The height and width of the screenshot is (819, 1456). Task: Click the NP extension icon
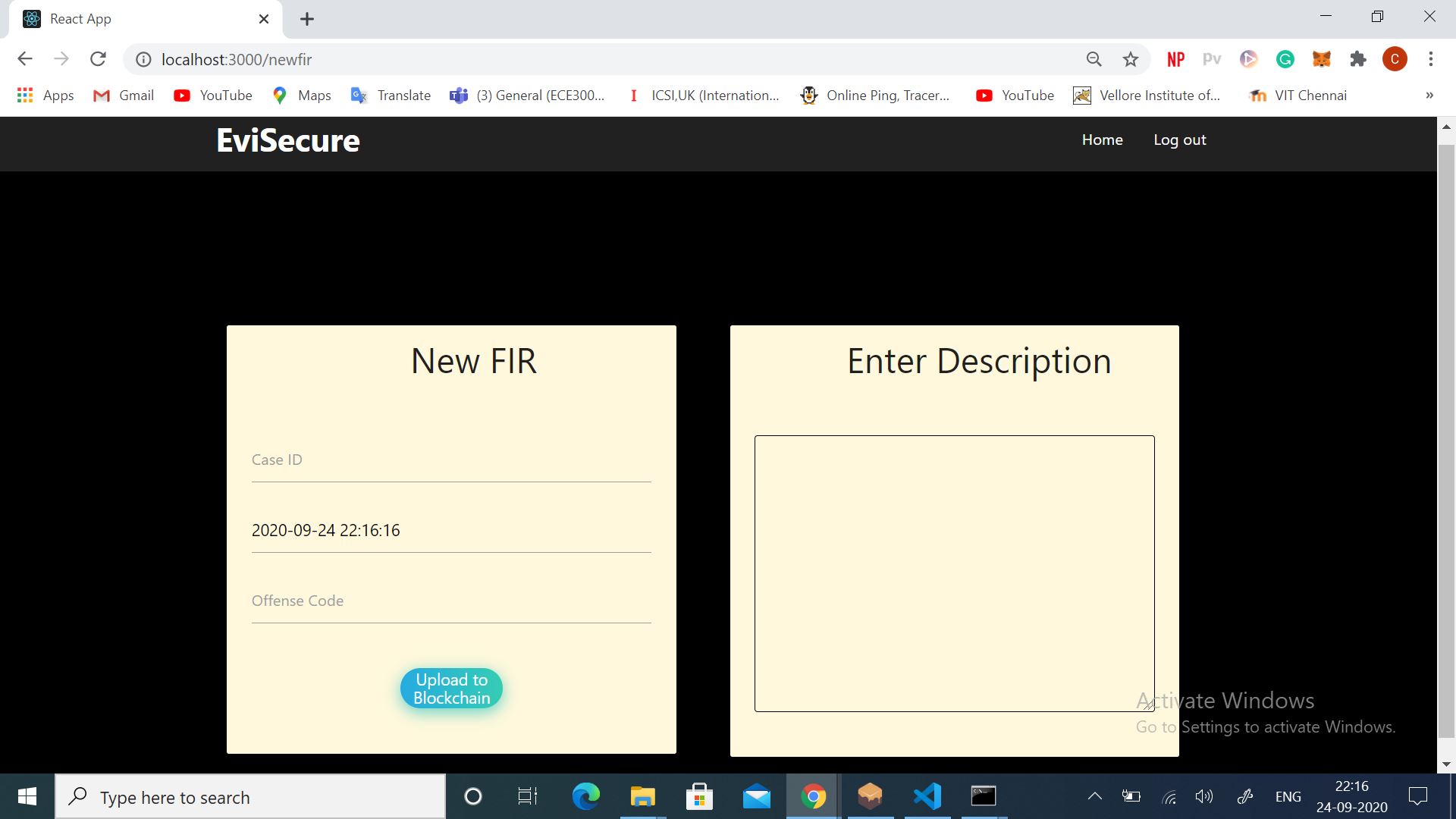[1175, 59]
